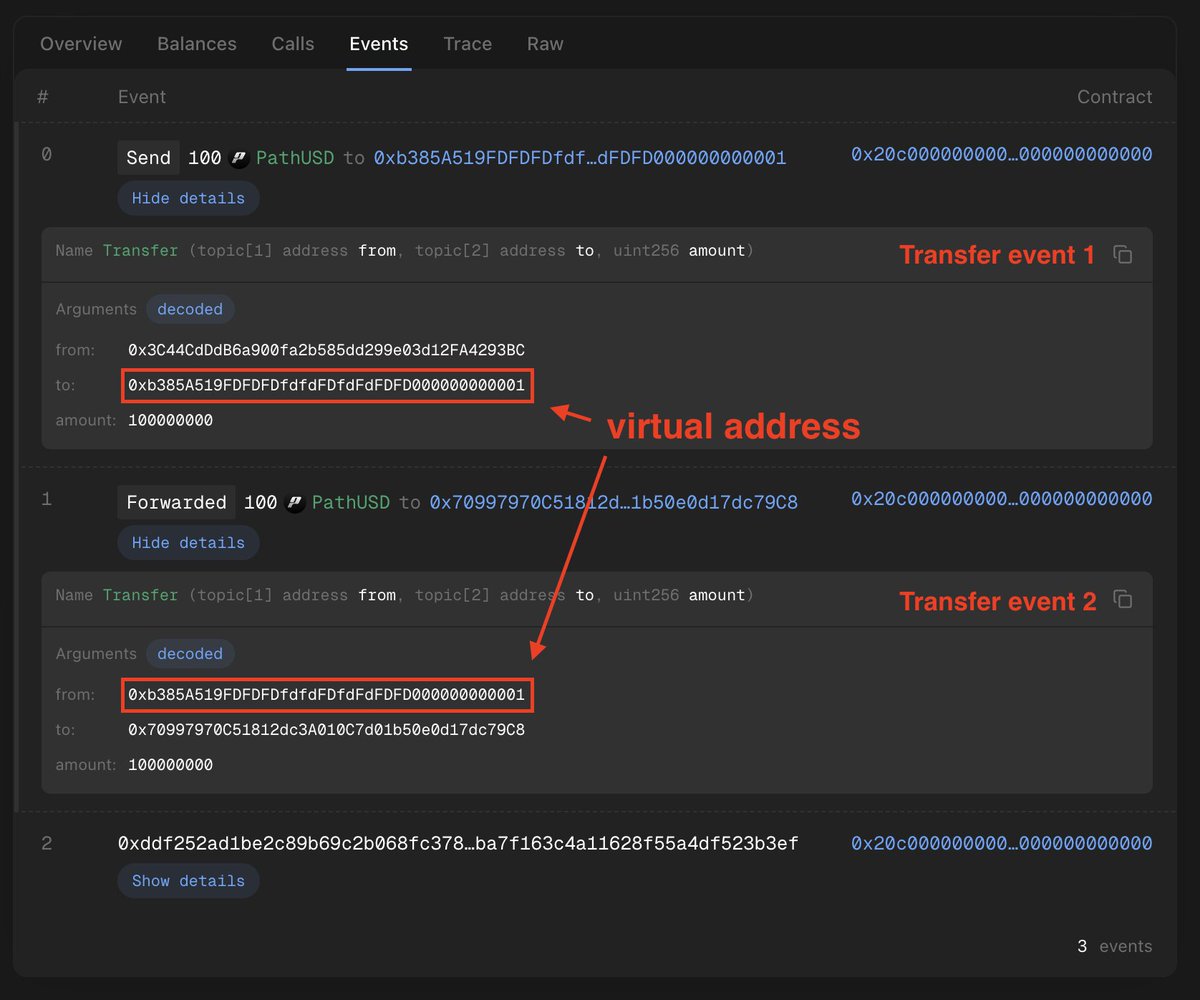Open recipient address 0xb385A519FDFDFDfdf…dFDFD000000000001
The image size is (1200, 1000).
tap(580, 158)
